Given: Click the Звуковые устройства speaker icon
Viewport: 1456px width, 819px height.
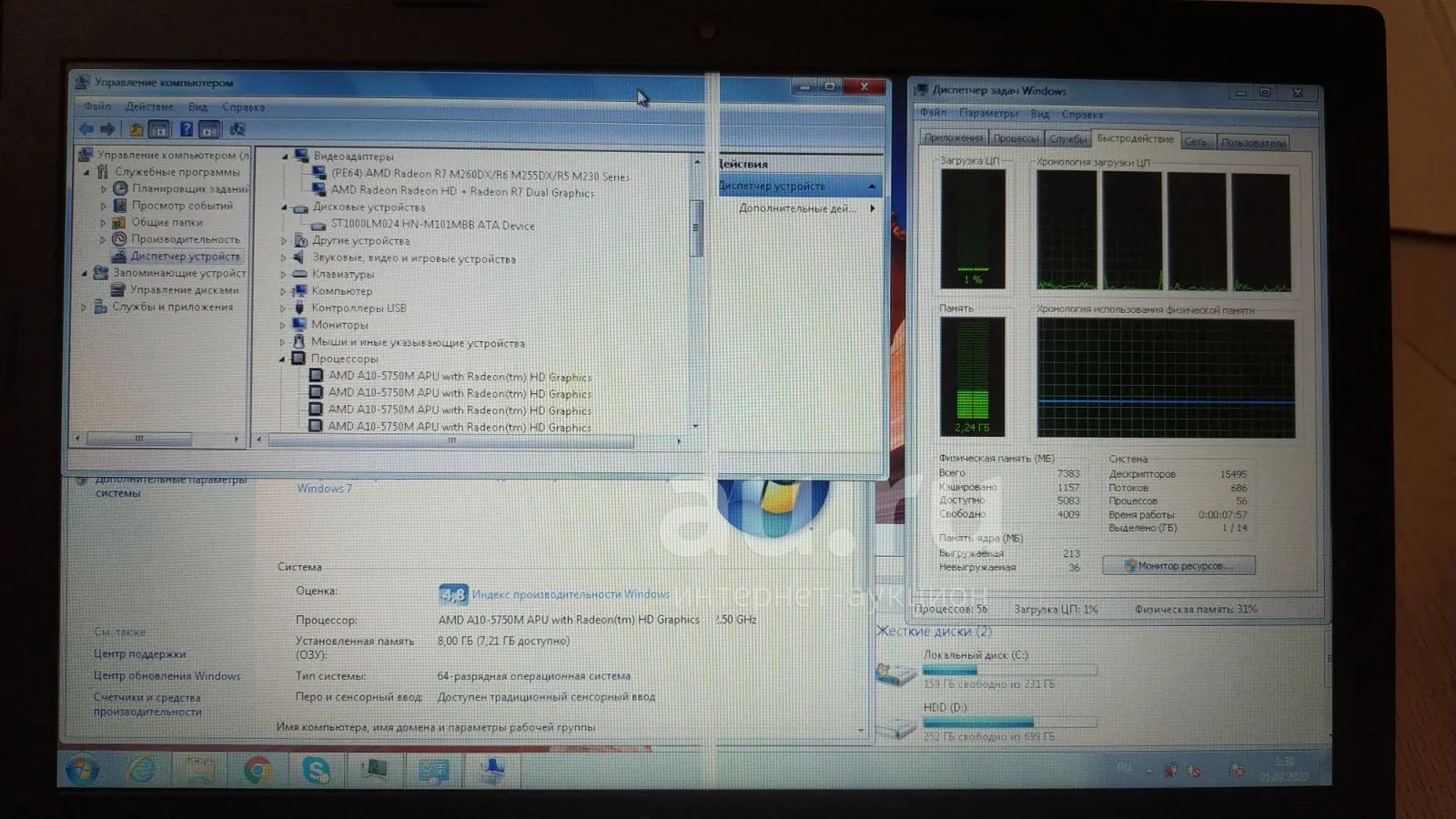Looking at the screenshot, I should [298, 258].
